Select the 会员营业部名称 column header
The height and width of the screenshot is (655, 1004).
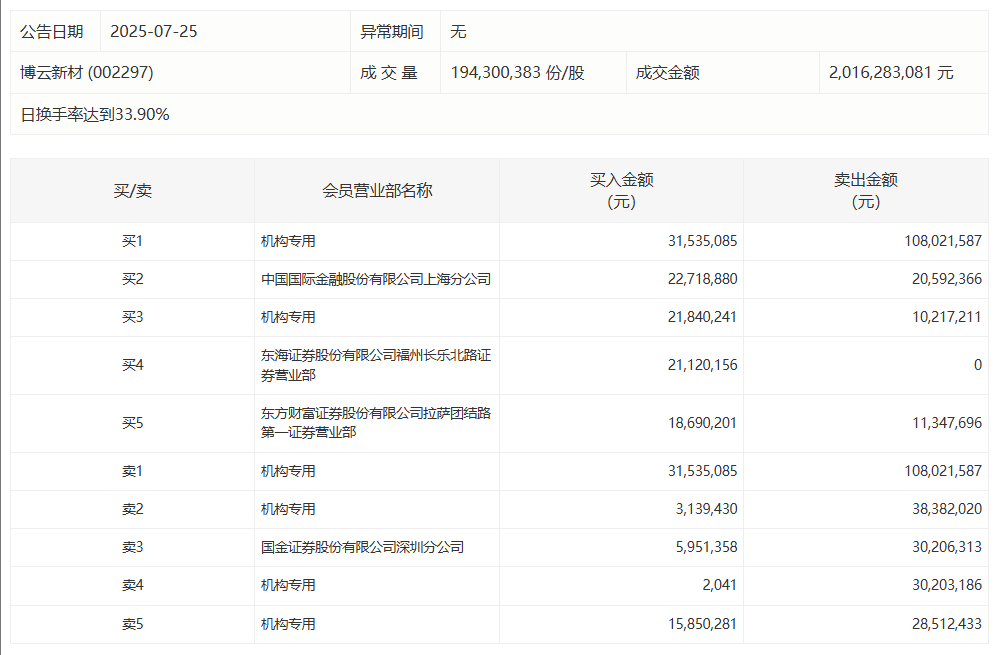tap(377, 190)
